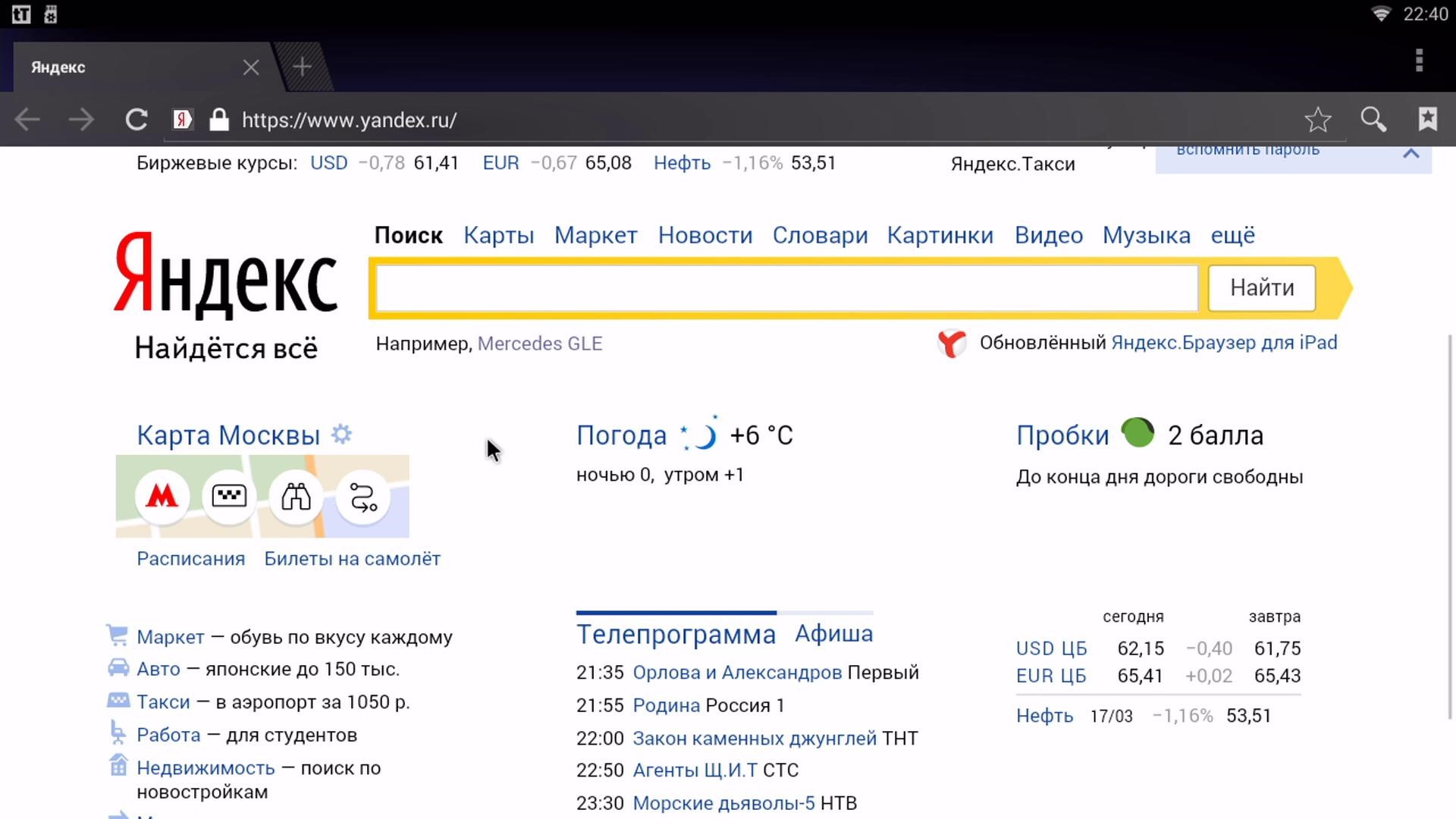Go forward with the browser forward arrow
Screen dimensions: 1456x819
click(81, 120)
